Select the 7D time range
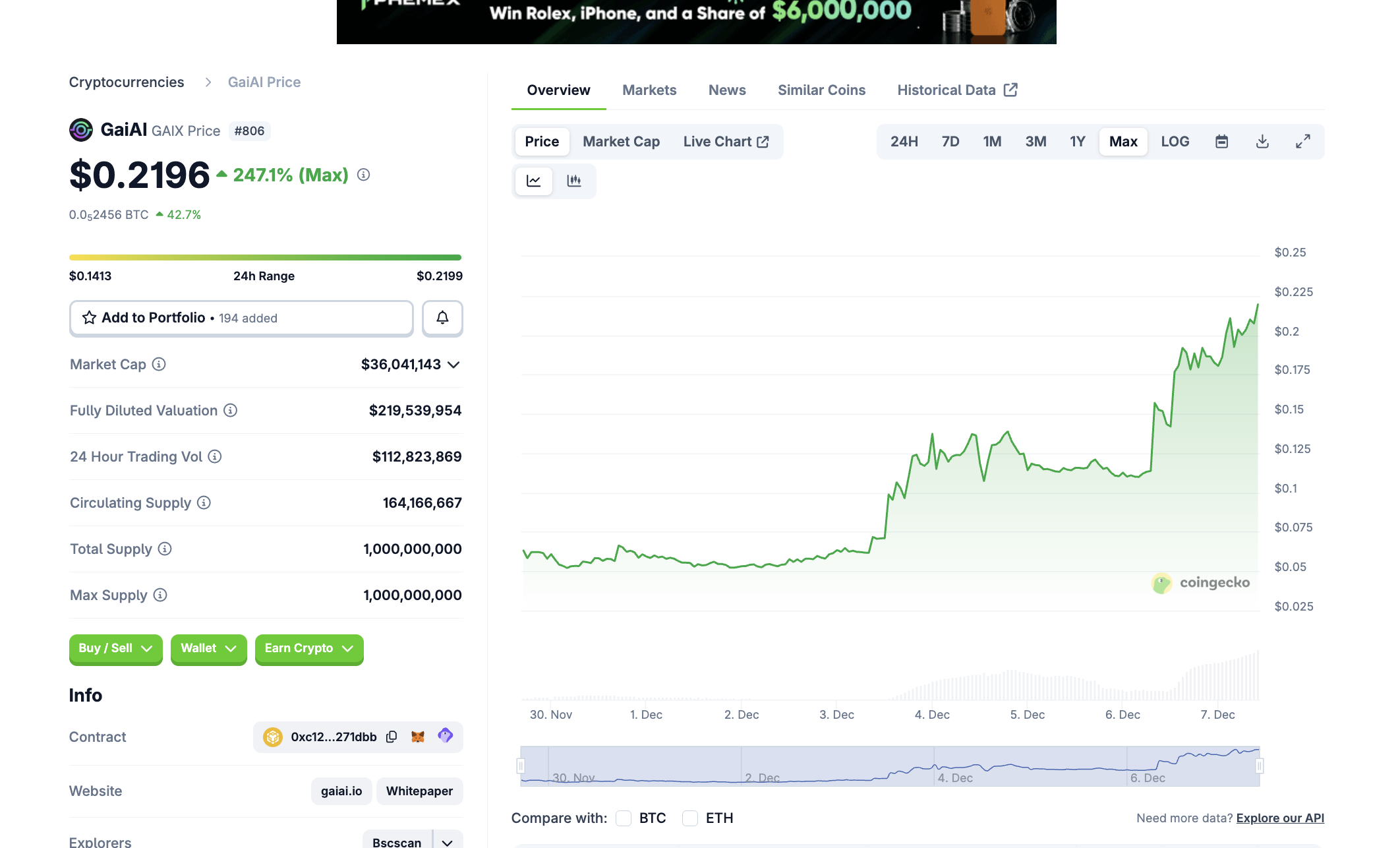Image resolution: width=1400 pixels, height=848 pixels. [950, 142]
